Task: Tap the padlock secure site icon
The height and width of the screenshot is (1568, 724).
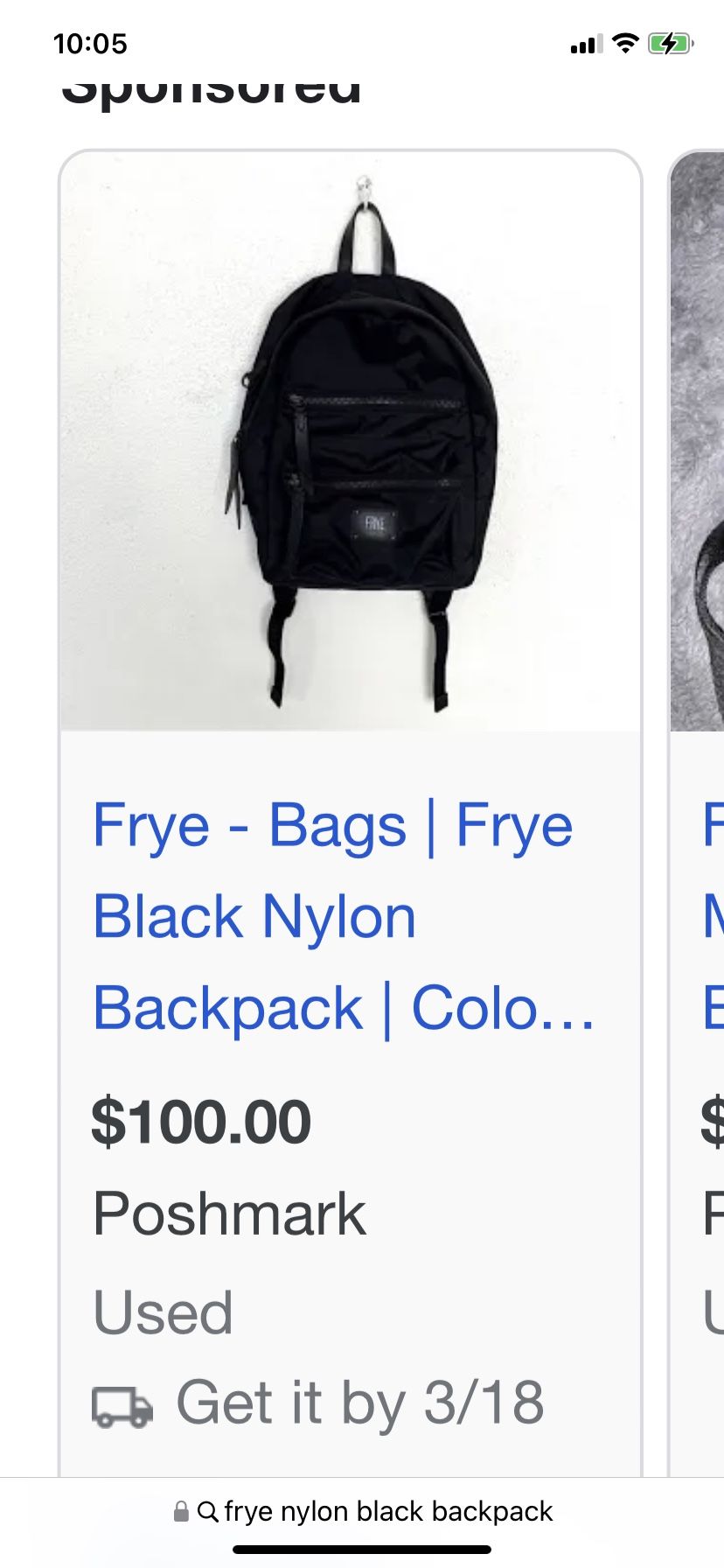Action: click(x=181, y=1511)
